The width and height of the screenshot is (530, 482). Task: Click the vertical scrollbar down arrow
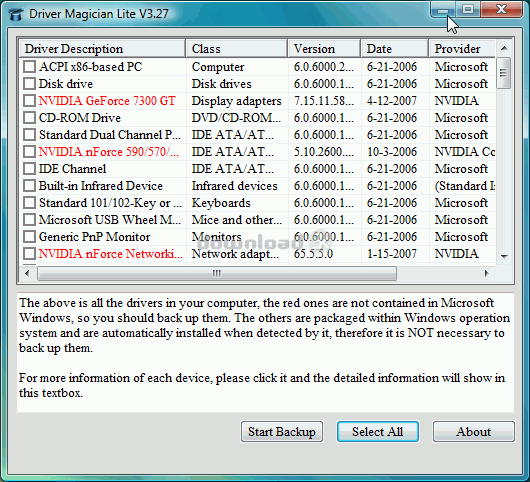tap(504, 256)
